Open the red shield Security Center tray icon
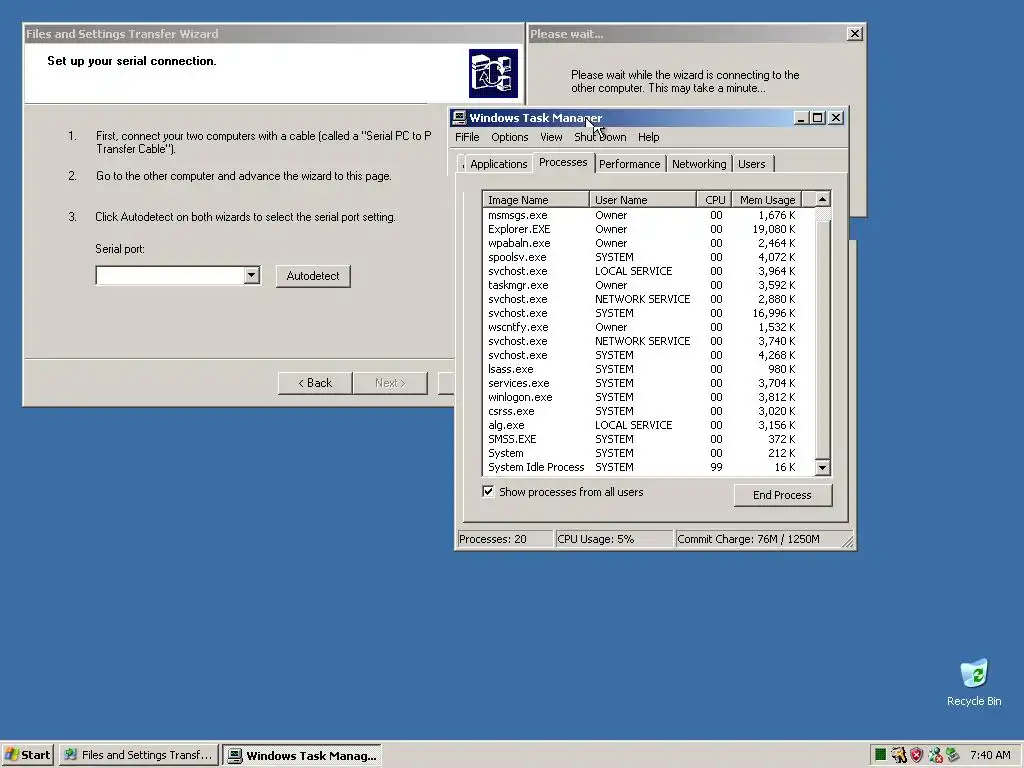Viewport: 1024px width, 768px height. [x=917, y=755]
